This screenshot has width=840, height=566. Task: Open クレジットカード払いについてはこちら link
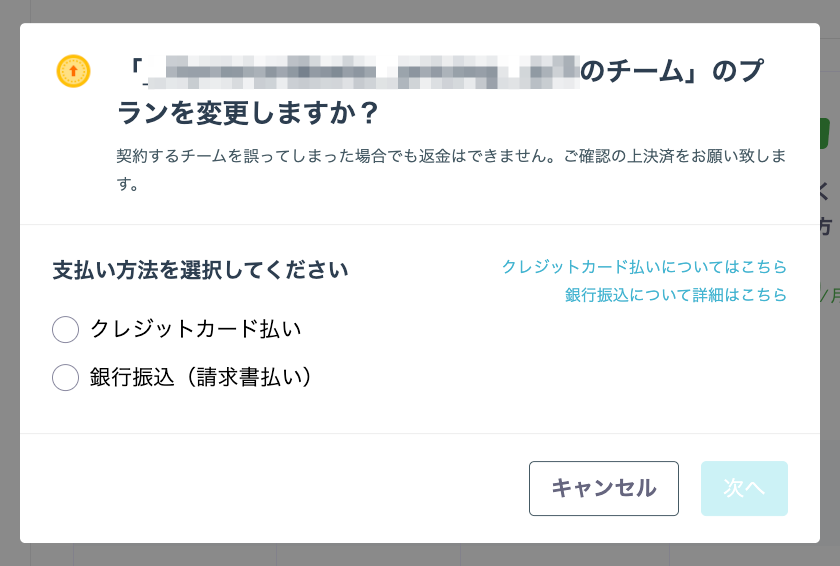(x=644, y=266)
